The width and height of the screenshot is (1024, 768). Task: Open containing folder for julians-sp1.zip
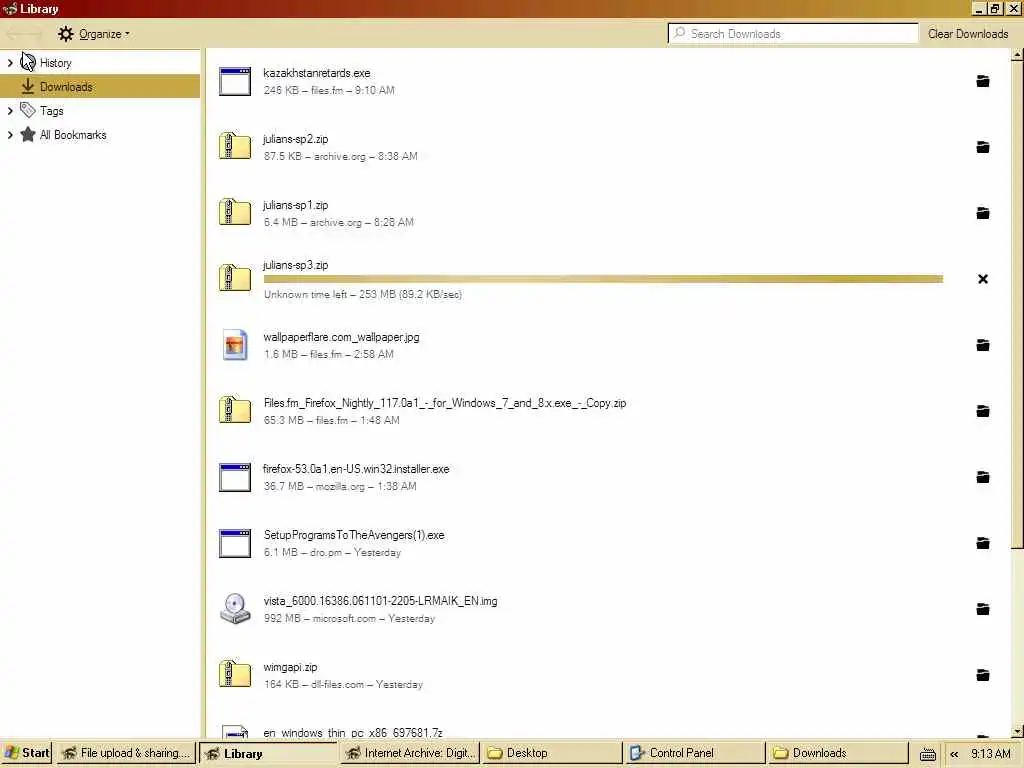(982, 213)
